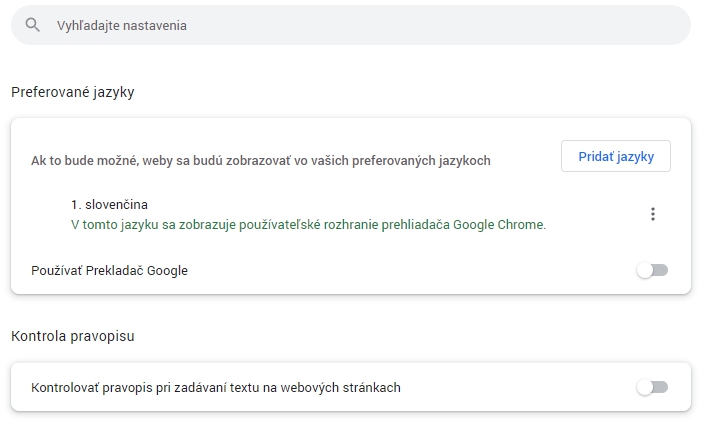Click the "Ak to bude možné" description text

[x=260, y=160]
